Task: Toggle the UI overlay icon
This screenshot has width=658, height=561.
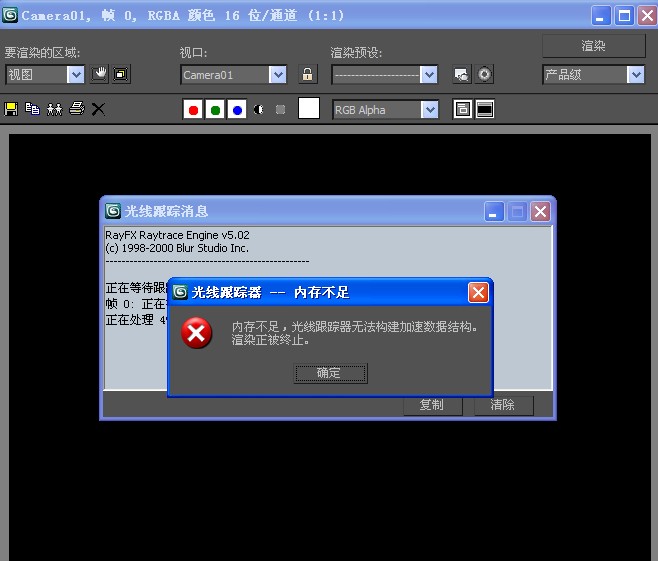Action: [x=462, y=109]
